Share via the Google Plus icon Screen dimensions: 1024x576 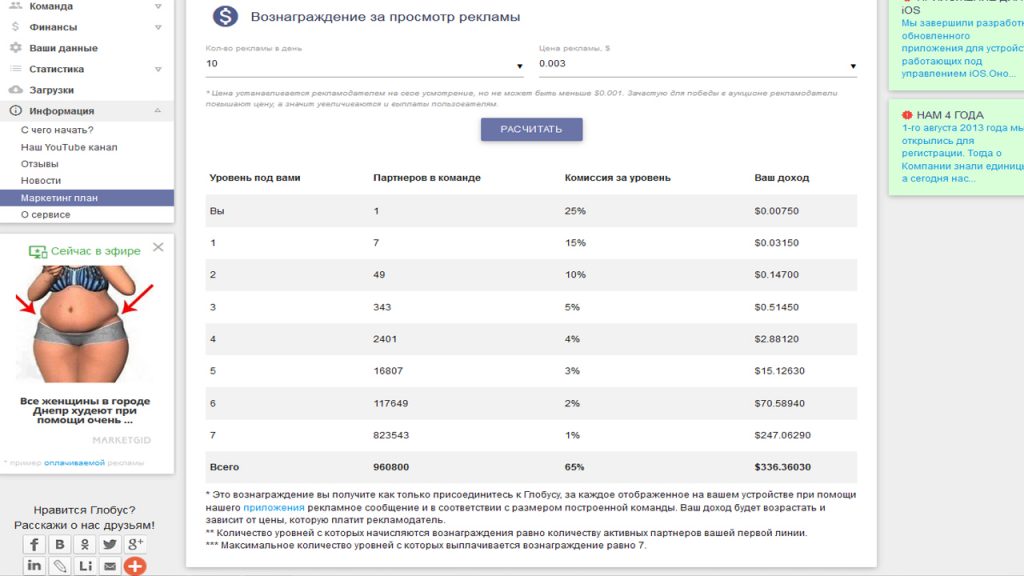[135, 545]
